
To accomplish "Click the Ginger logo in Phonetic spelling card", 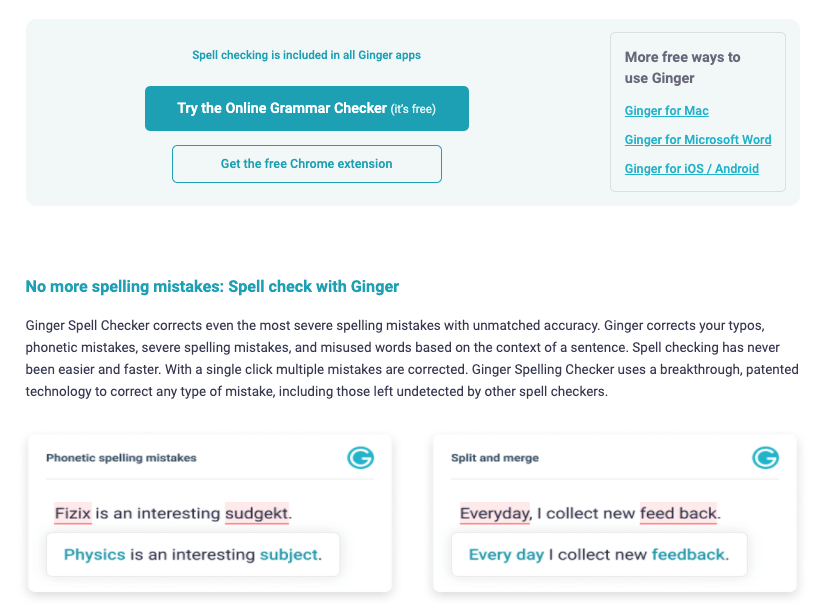I will point(360,458).
